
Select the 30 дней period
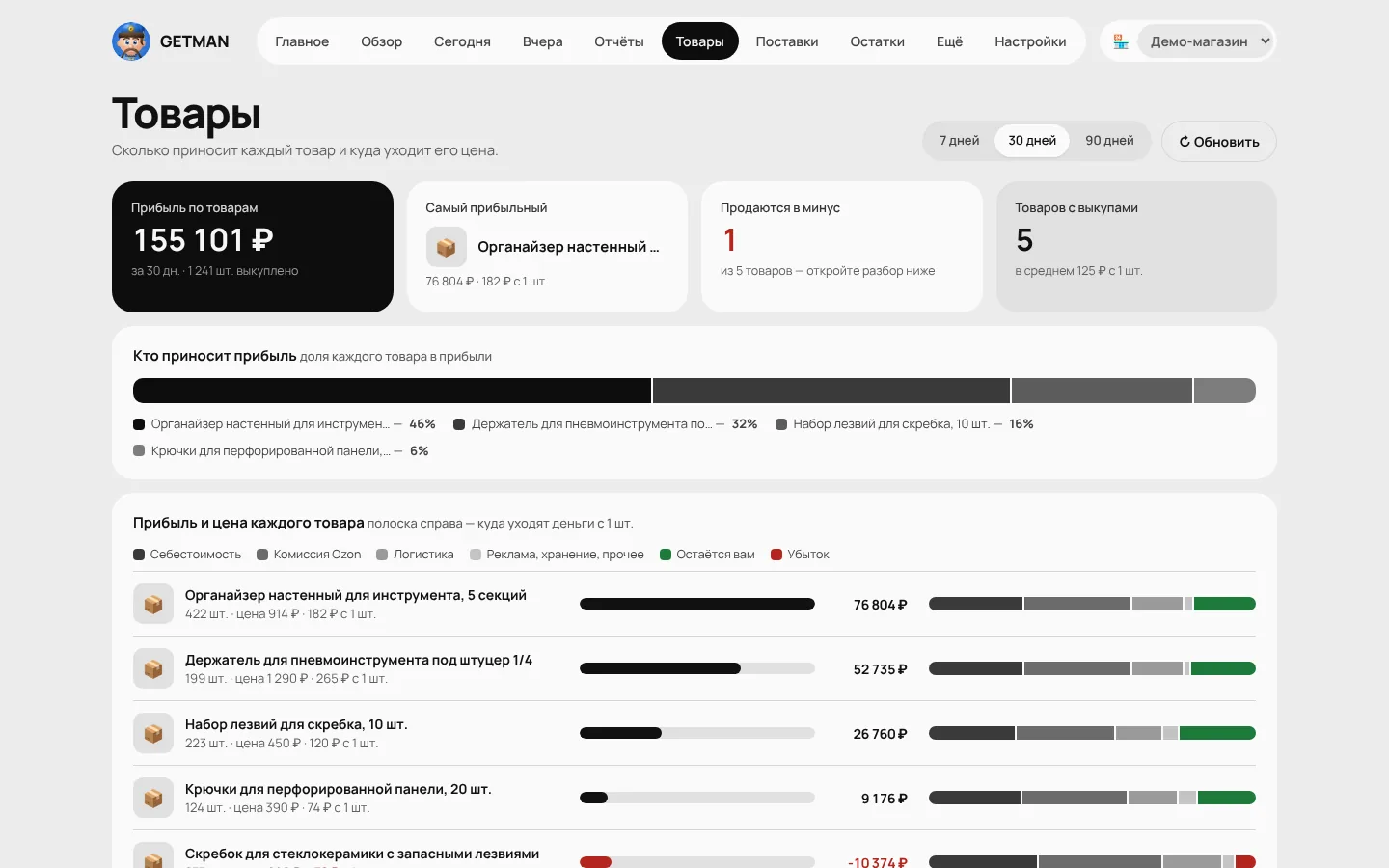pyautogui.click(x=1032, y=141)
